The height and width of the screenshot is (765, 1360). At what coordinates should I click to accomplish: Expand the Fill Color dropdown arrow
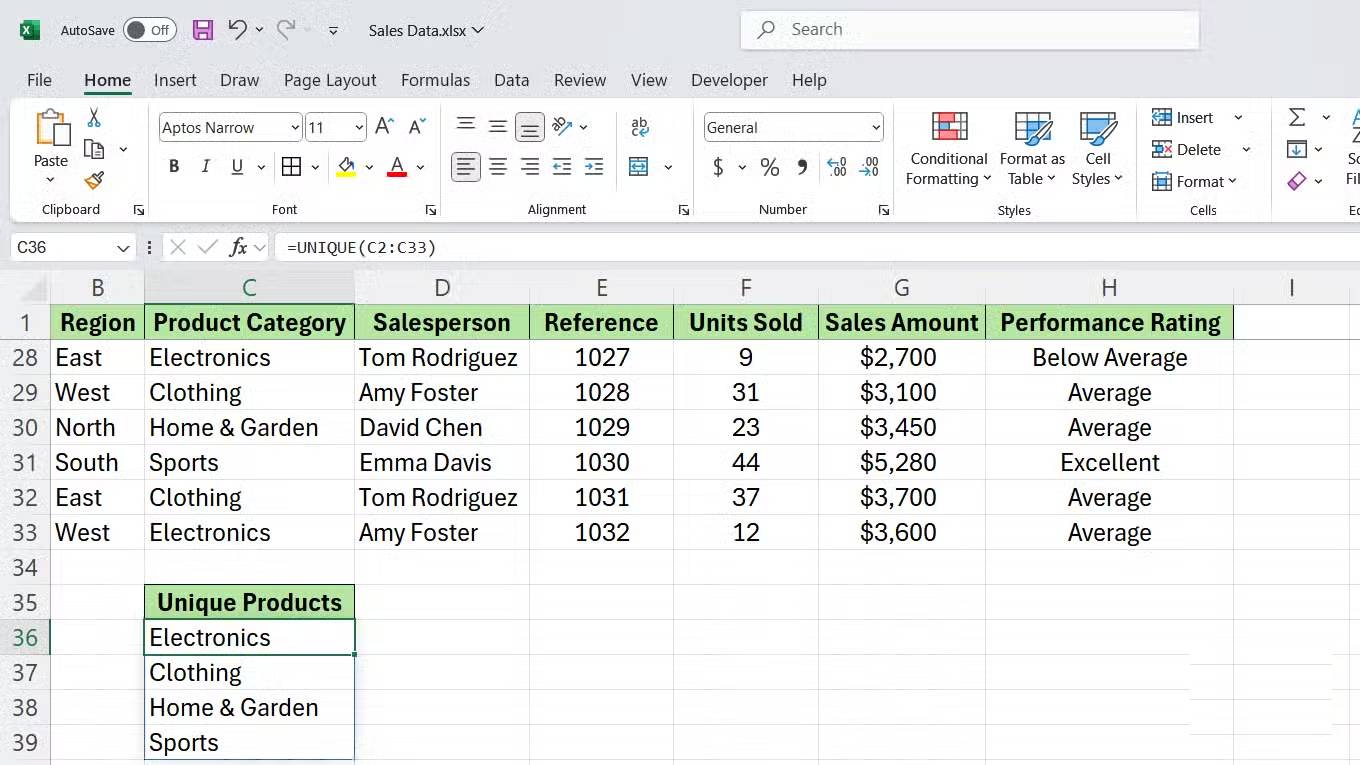coord(368,167)
